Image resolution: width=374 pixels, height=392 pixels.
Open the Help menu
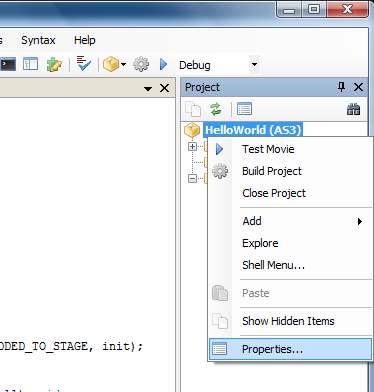coord(85,40)
